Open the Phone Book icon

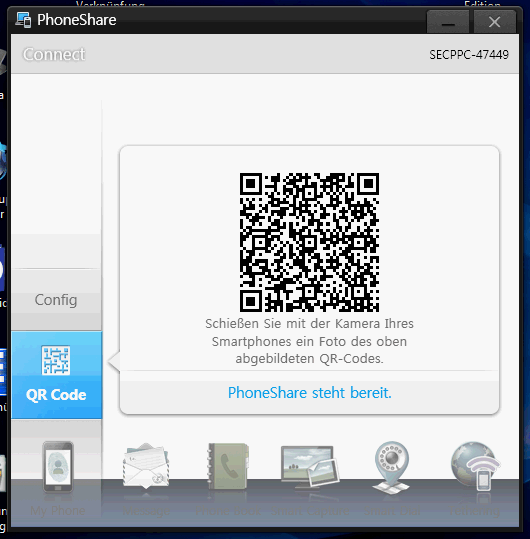228,466
